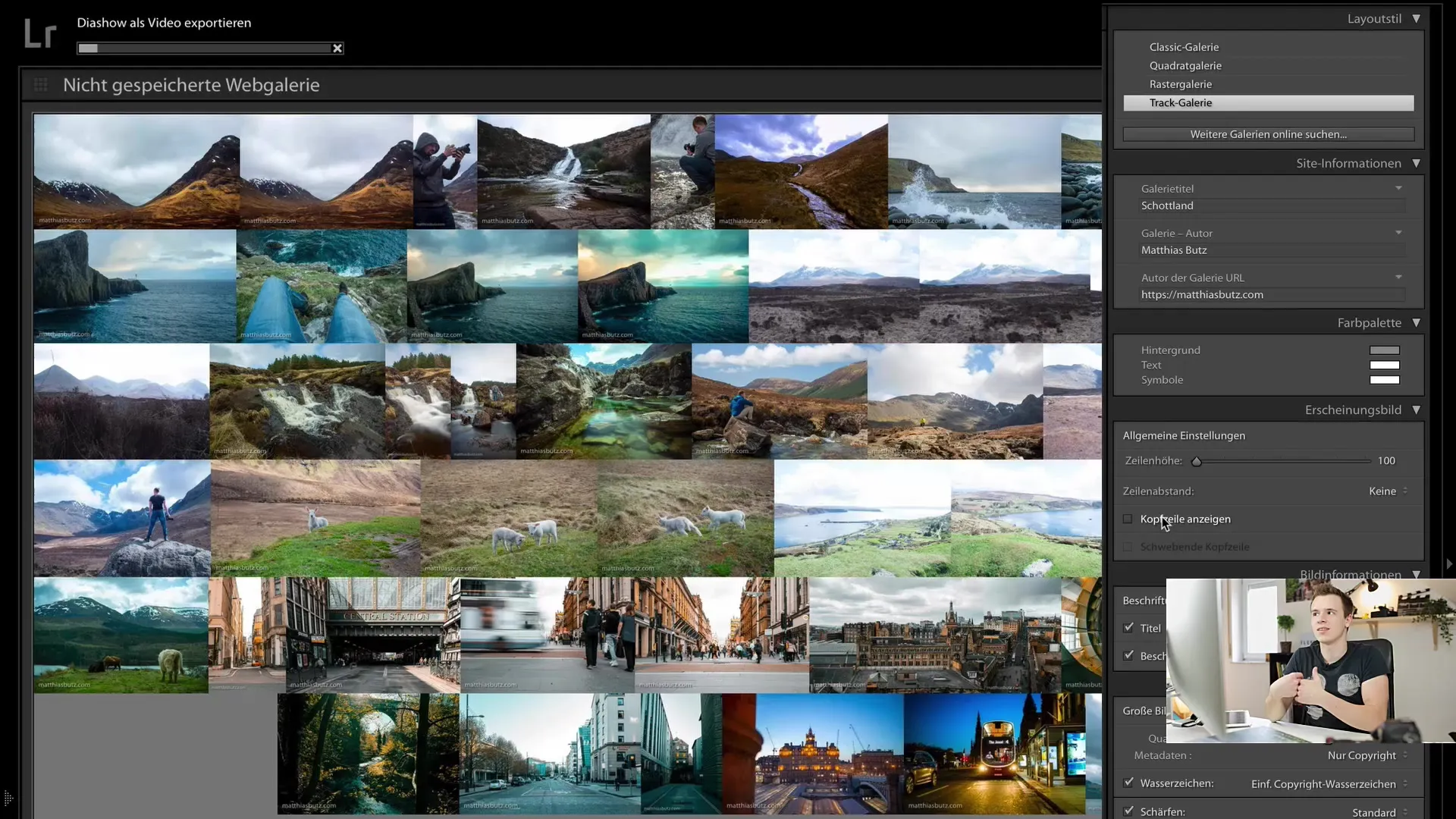Edit the https://matthiasbutz.com URL field
Viewport: 1456px width, 819px height.
1272,295
